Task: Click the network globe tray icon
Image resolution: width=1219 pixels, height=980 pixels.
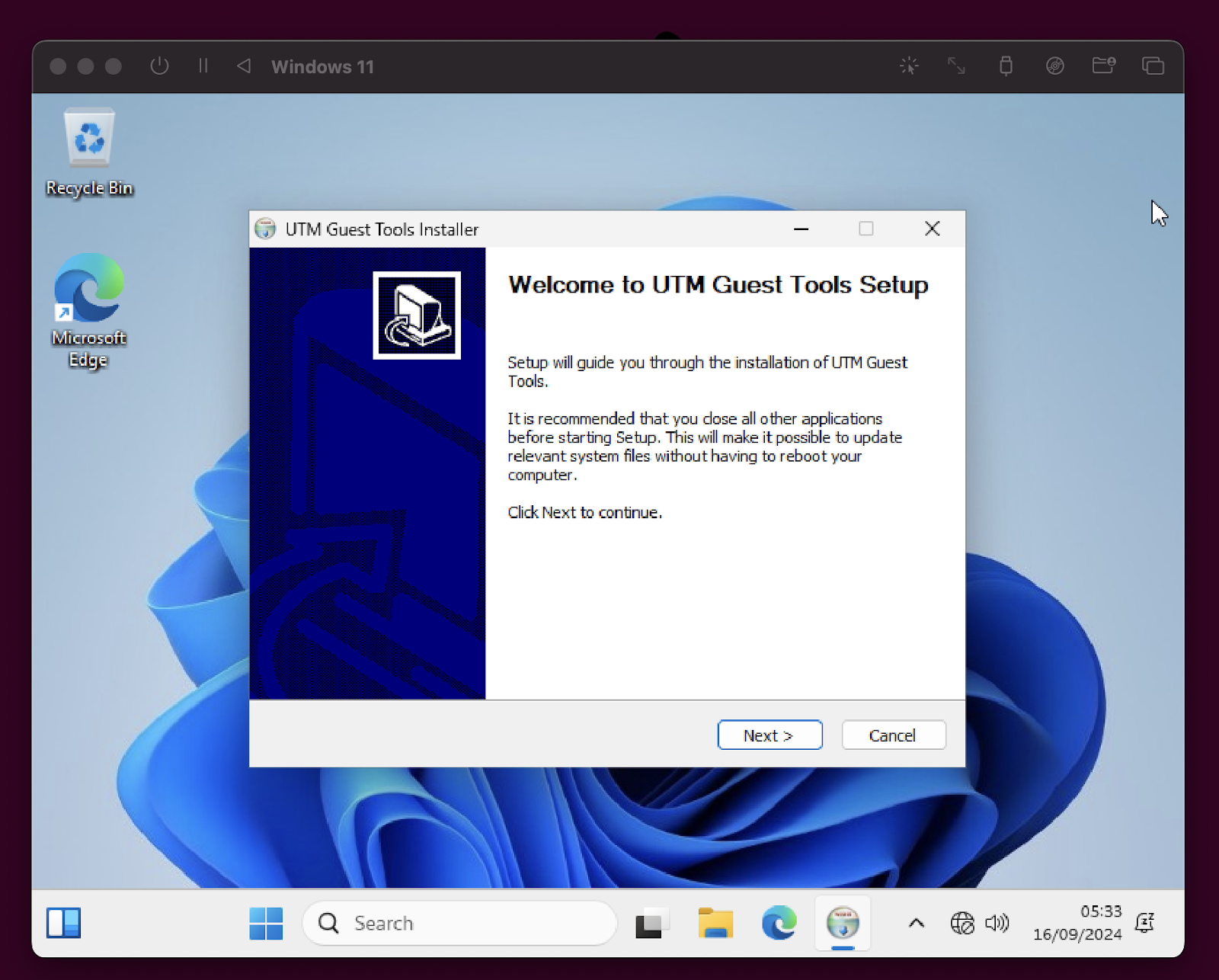Action: [962, 924]
